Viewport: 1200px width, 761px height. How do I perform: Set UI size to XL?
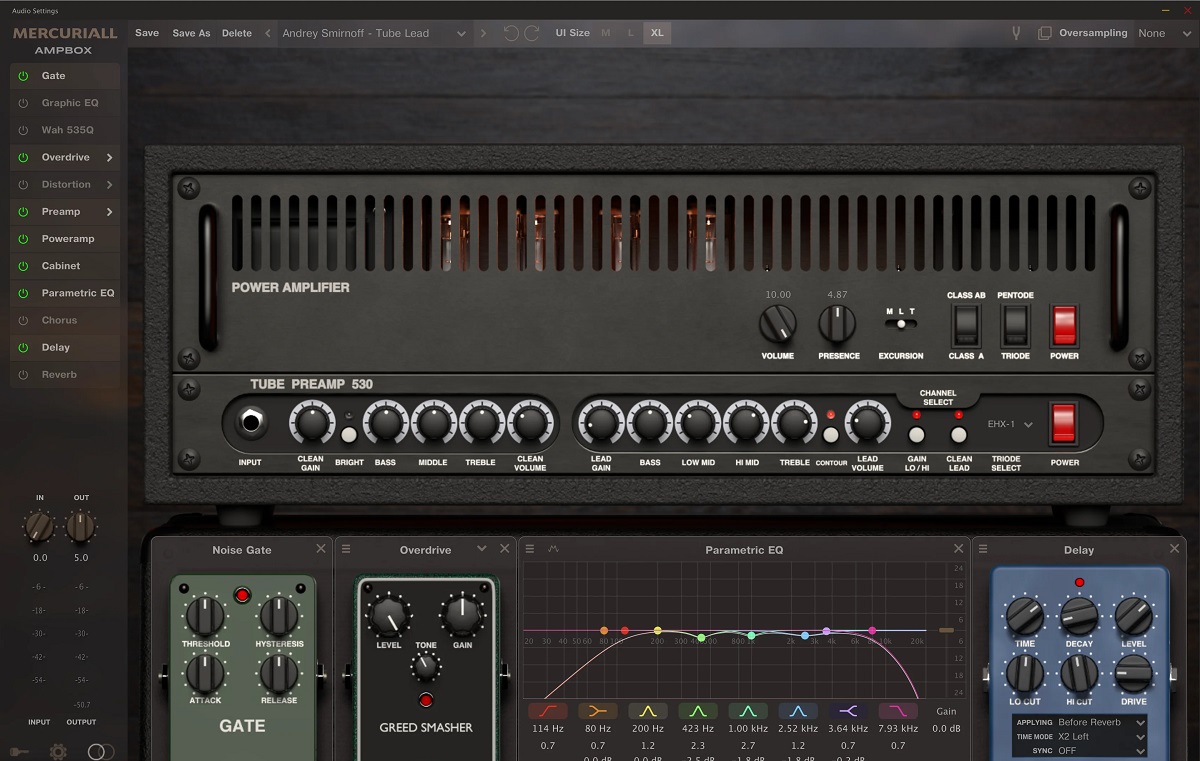[657, 33]
